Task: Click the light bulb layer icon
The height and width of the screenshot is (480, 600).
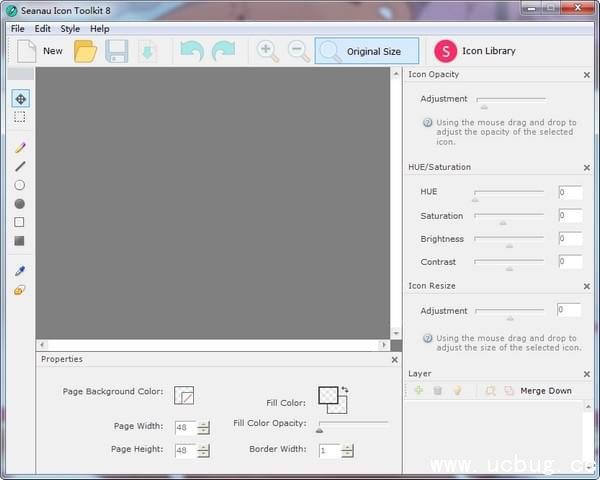Action: pyautogui.click(x=457, y=390)
